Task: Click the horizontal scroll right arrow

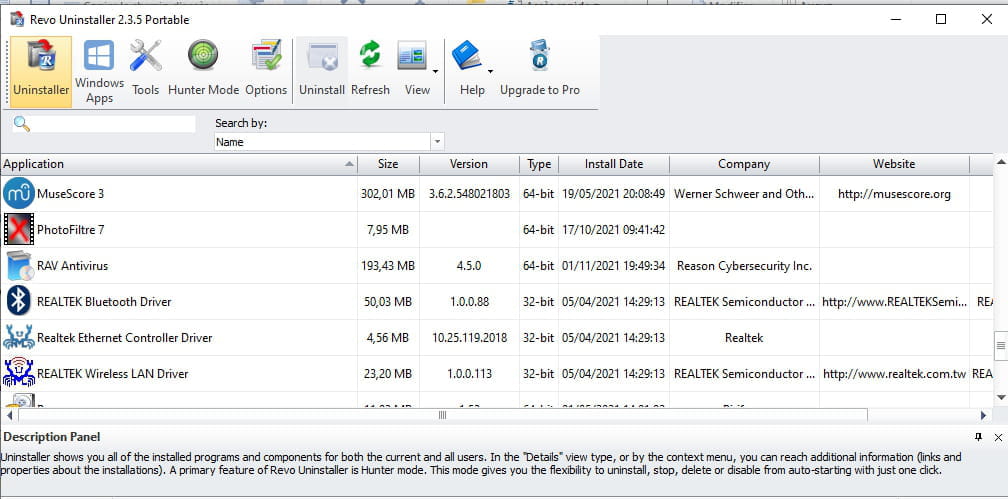Action: [983, 415]
